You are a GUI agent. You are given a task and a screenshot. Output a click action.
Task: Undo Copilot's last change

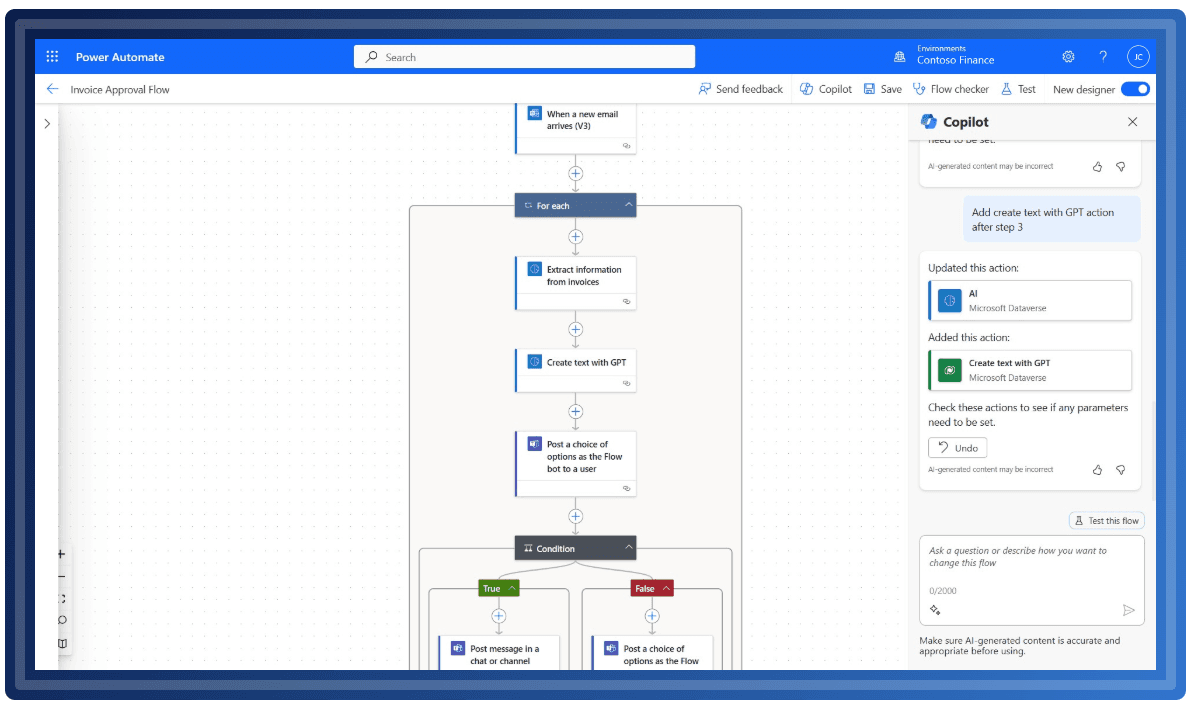(957, 448)
